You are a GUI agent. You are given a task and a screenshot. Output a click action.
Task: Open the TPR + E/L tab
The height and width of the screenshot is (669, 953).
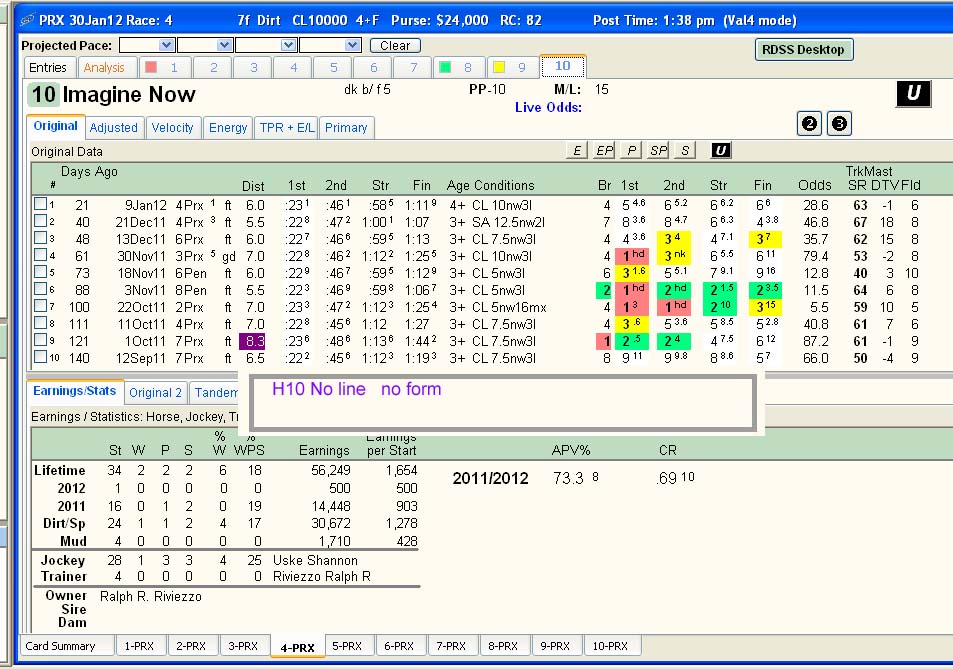[x=287, y=128]
